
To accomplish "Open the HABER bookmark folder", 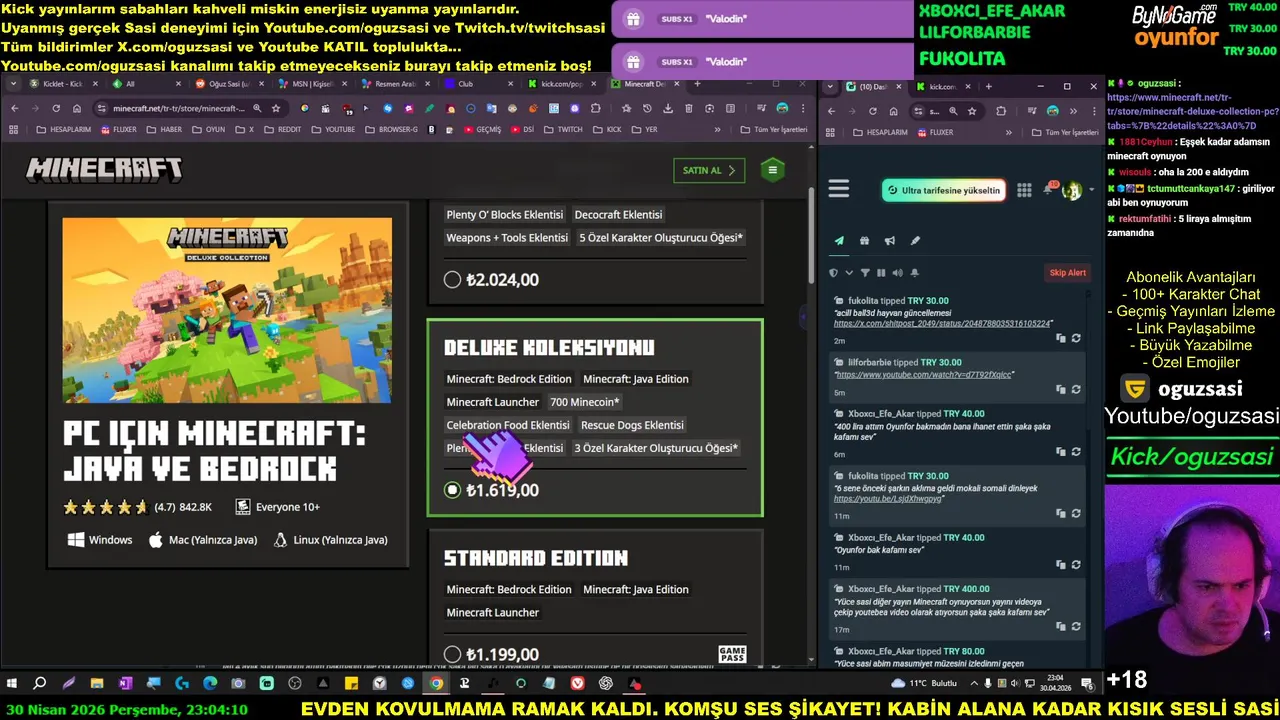I will click(164, 129).
